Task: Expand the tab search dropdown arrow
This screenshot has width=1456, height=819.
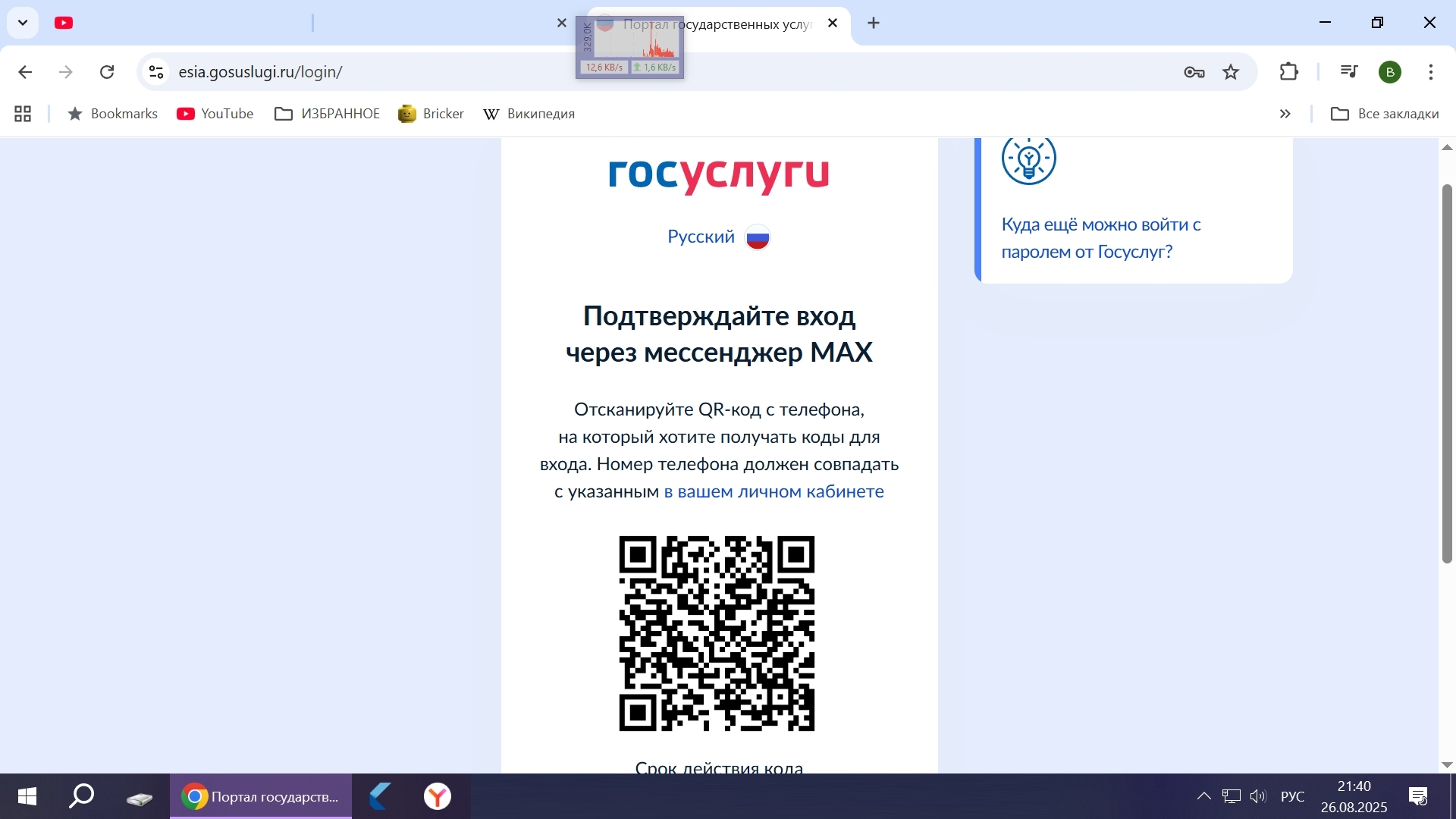Action: (x=23, y=23)
